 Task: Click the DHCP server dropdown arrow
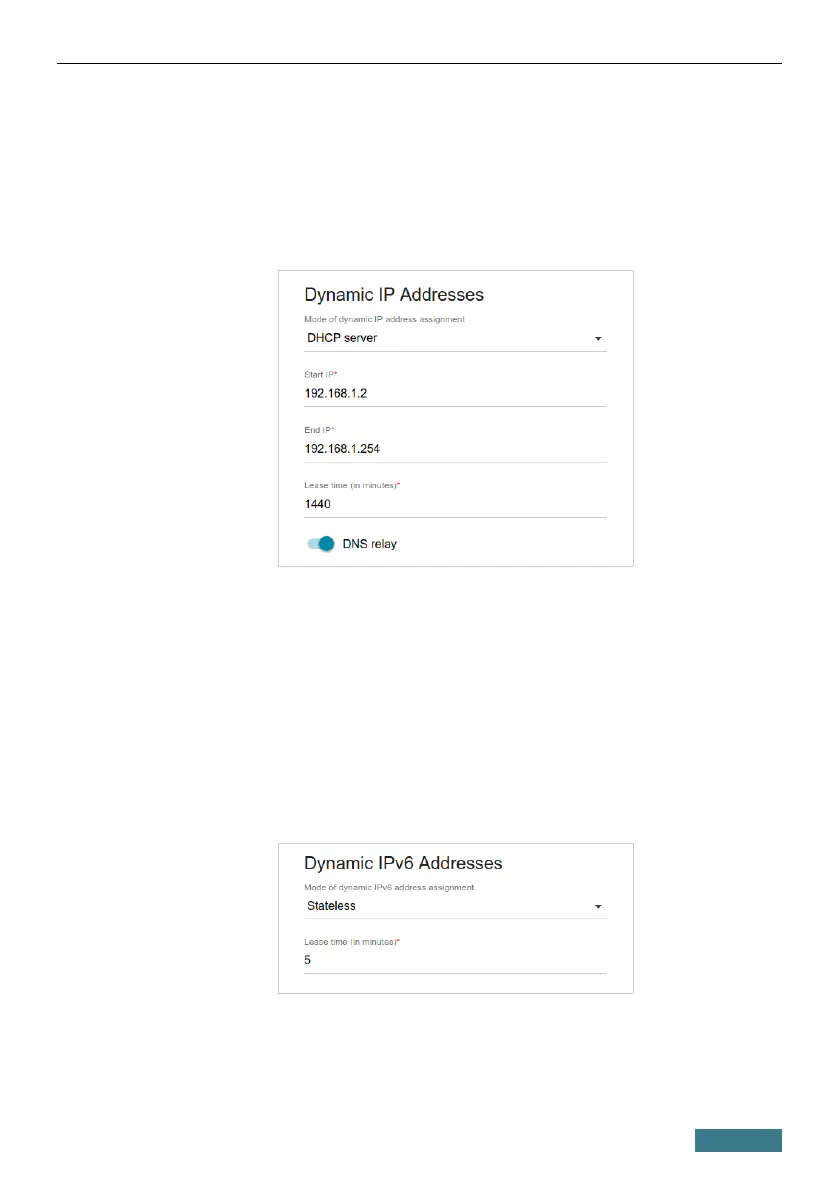point(598,339)
